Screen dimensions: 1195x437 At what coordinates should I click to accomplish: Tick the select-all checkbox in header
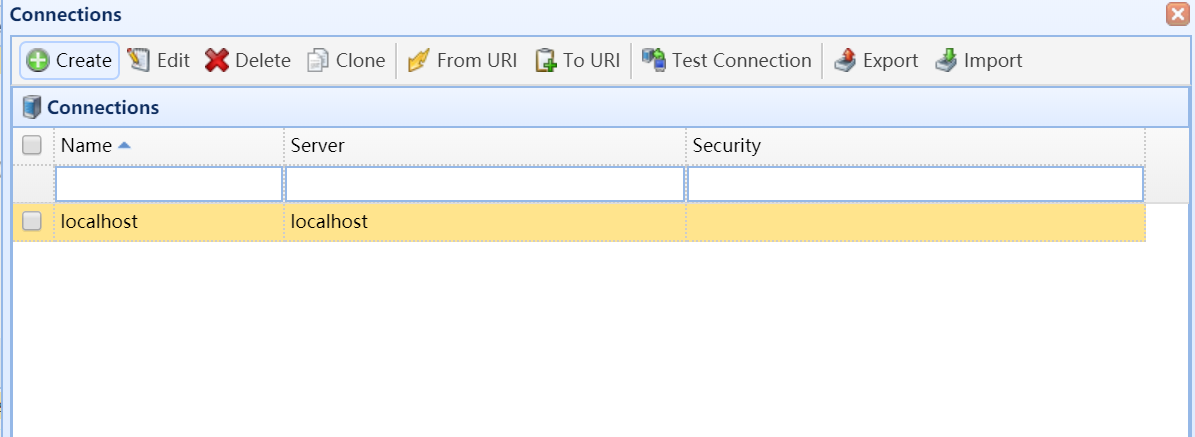click(32, 145)
